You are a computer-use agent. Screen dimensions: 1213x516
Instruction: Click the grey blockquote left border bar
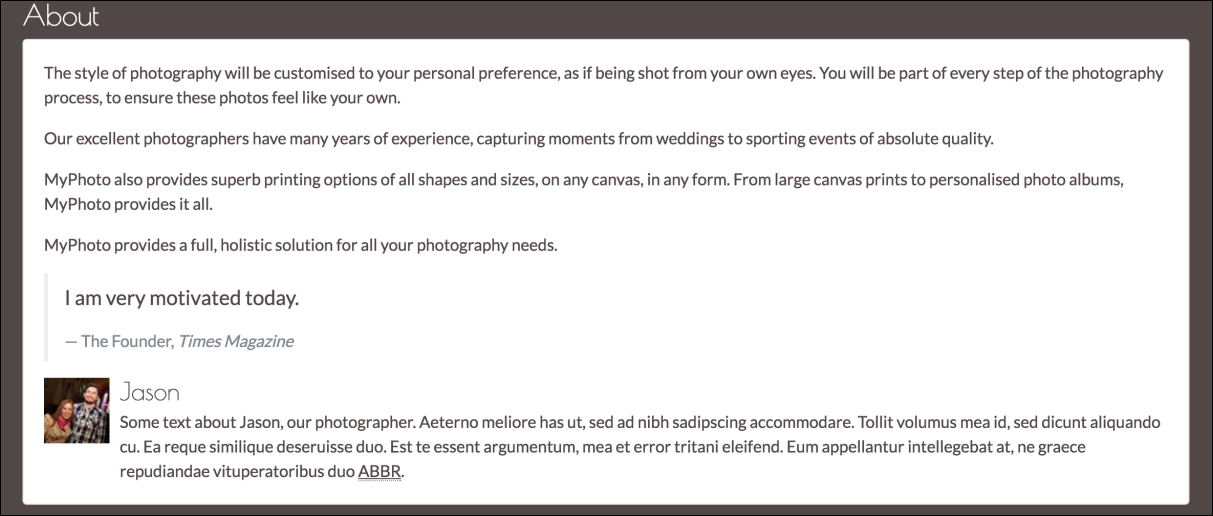click(x=46, y=317)
